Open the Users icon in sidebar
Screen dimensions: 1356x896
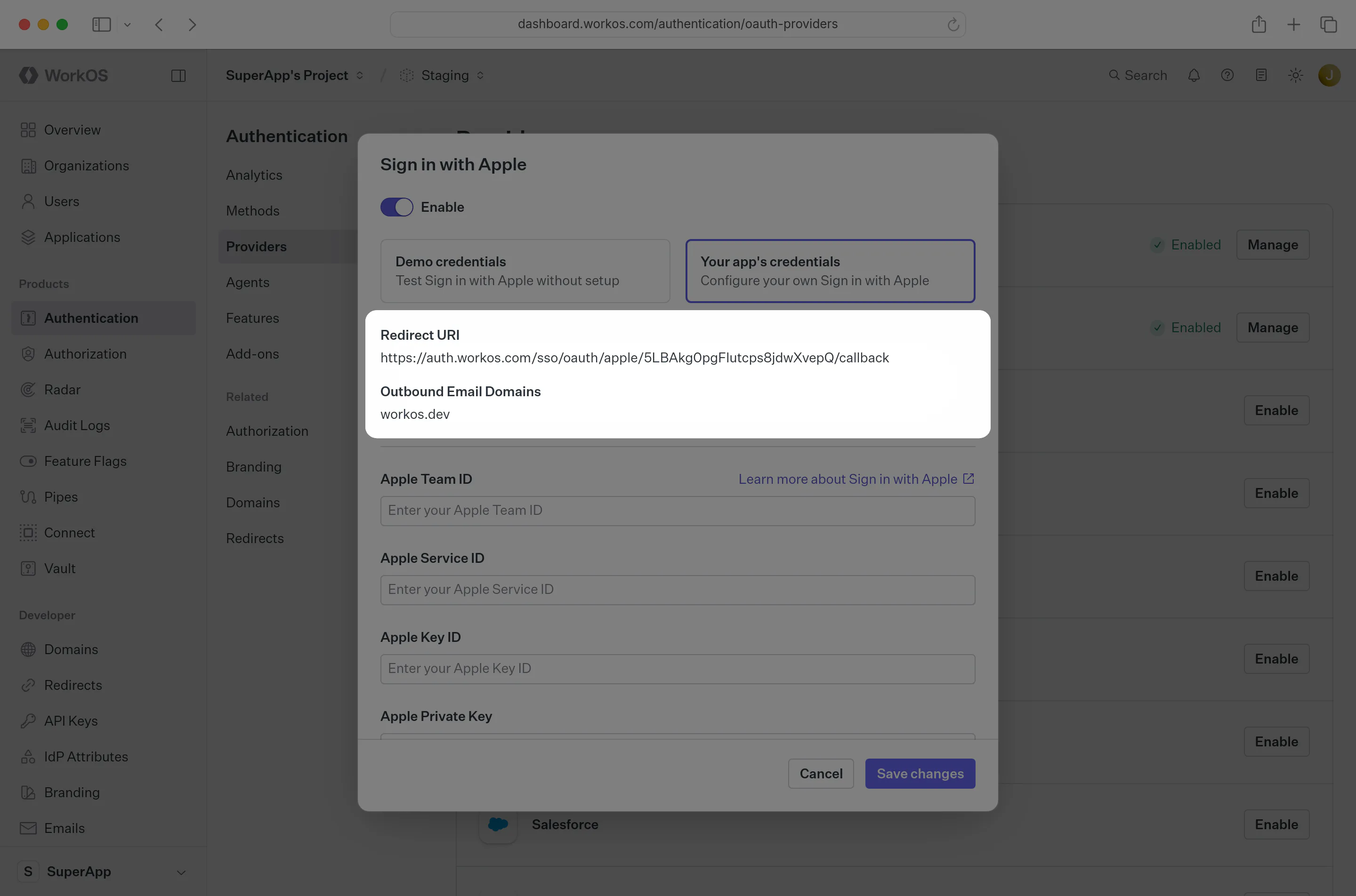click(28, 201)
